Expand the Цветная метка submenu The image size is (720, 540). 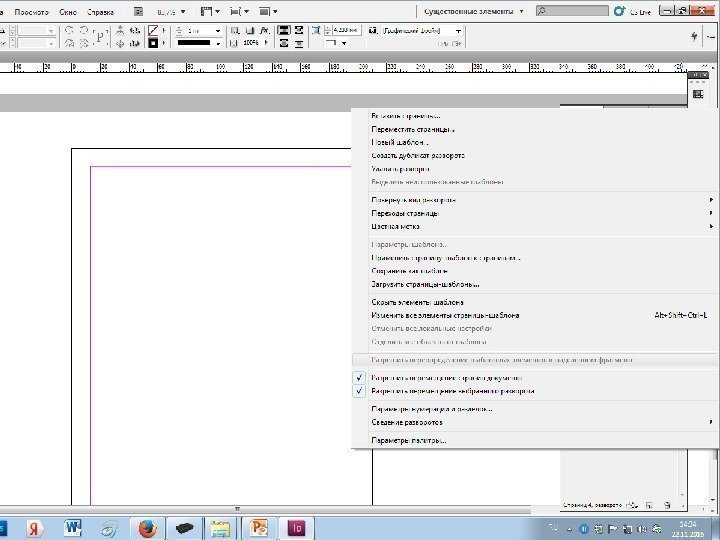(x=534, y=226)
